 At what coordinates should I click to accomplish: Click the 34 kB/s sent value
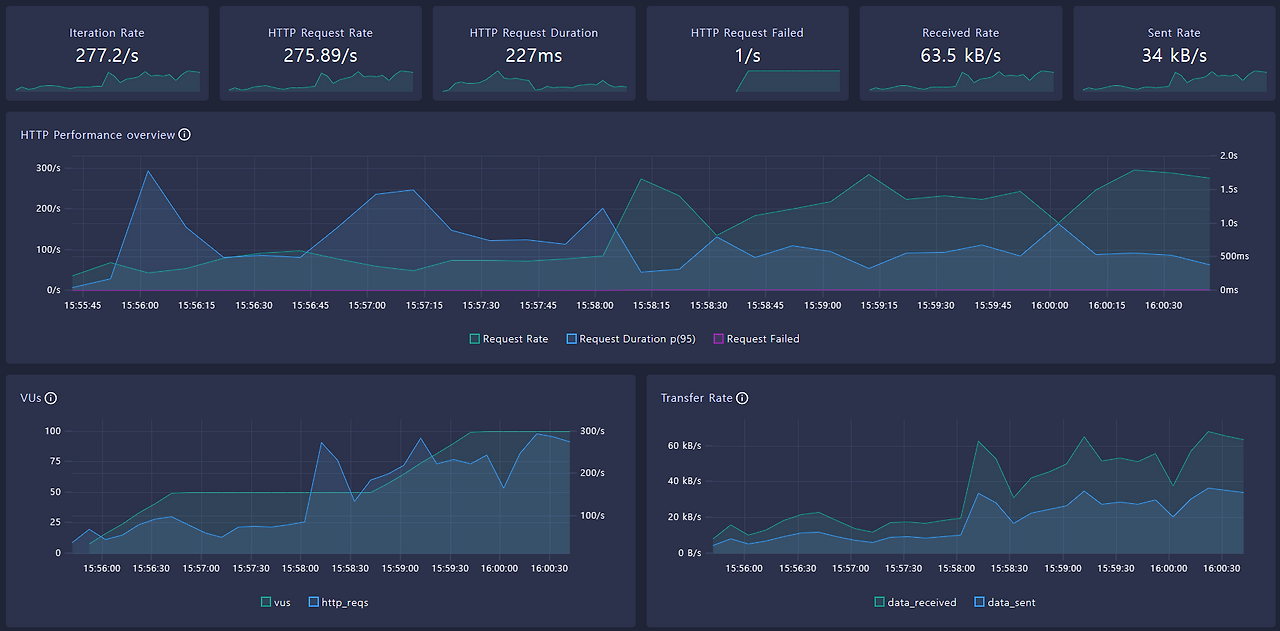click(1174, 55)
